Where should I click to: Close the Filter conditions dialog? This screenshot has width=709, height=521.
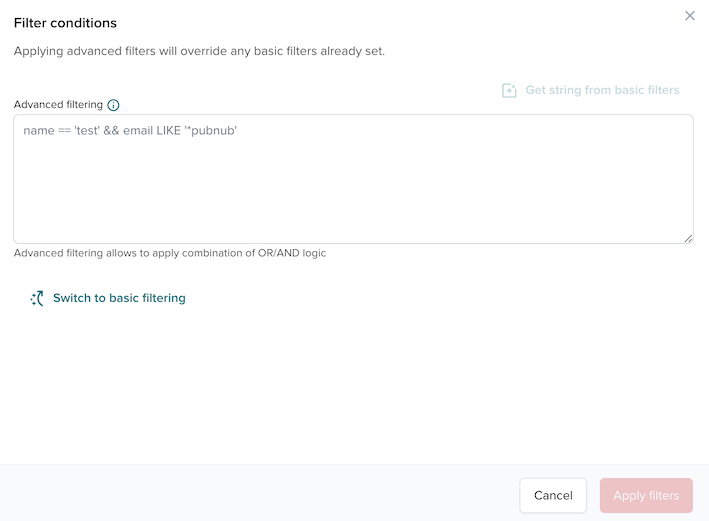tap(689, 16)
